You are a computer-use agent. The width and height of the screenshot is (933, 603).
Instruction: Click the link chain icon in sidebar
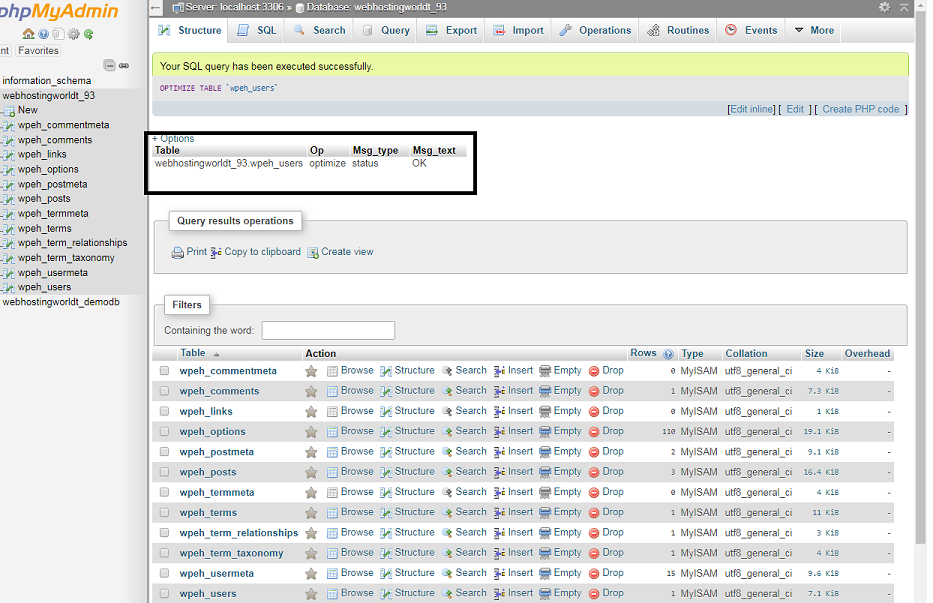pyautogui.click(x=124, y=66)
